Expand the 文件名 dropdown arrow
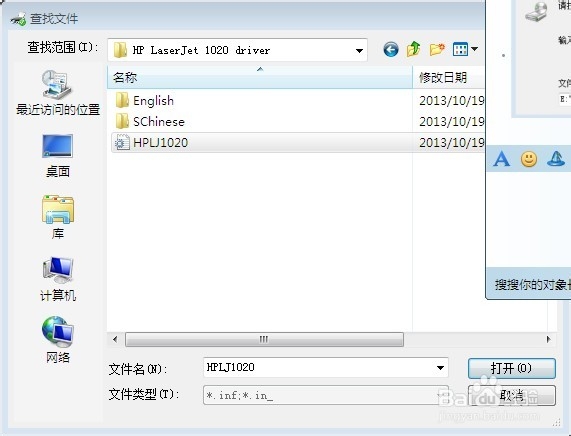This screenshot has height=436, width=571. 440,368
